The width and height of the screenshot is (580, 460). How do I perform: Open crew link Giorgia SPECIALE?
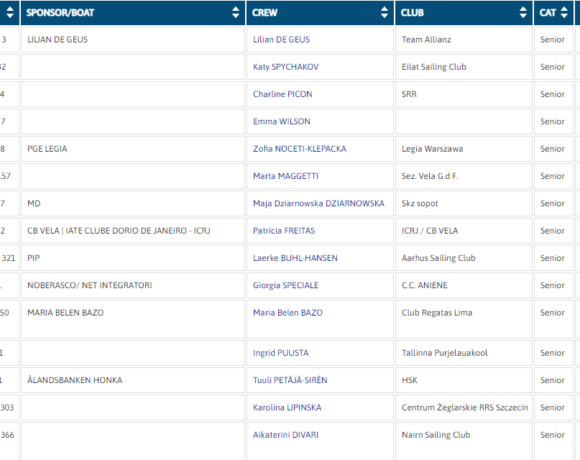286,285
